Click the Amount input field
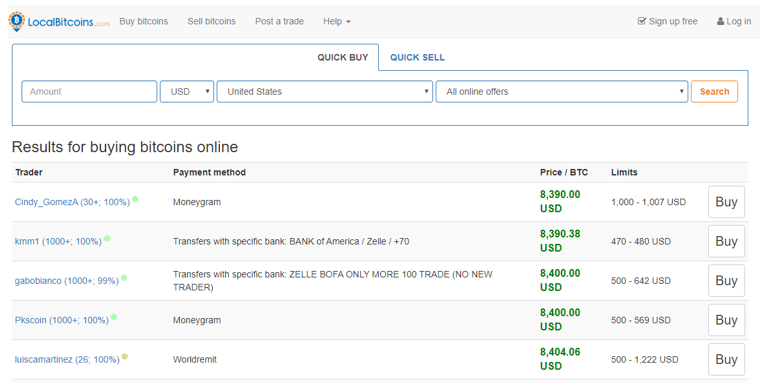Image resolution: width=764 pixels, height=390 pixels. pos(89,92)
